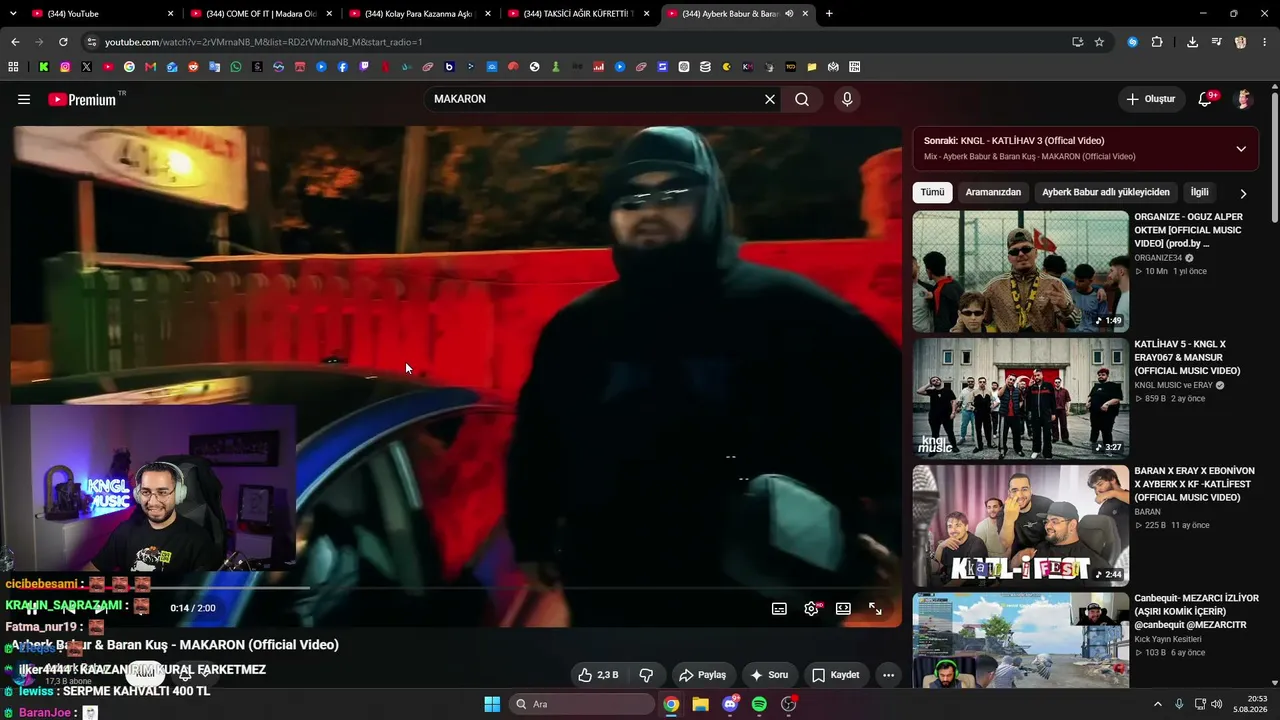Open the Twitch bookmark
This screenshot has width=1280, height=720.
click(x=364, y=67)
